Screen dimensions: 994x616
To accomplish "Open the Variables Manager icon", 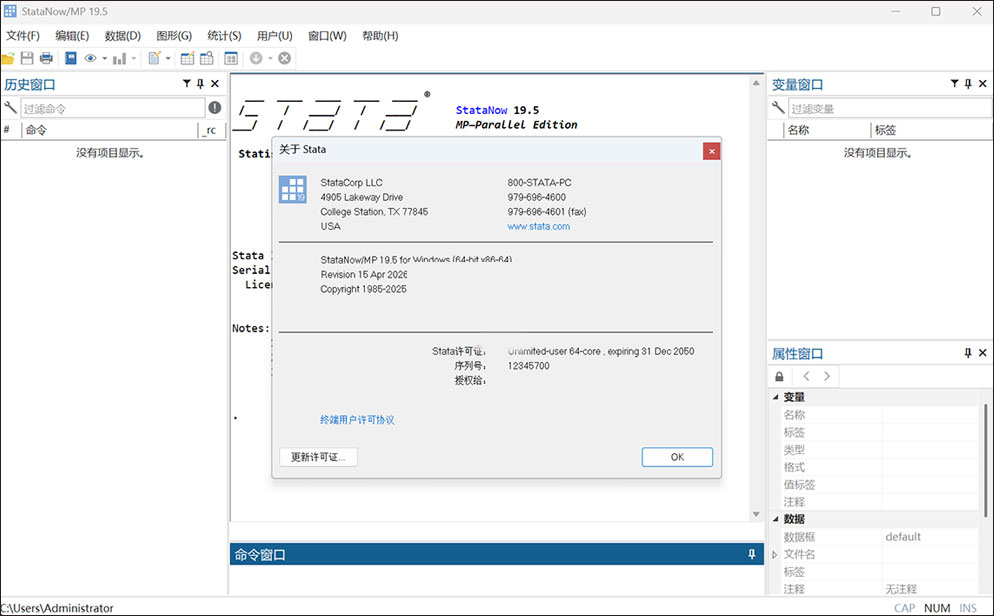I will click(x=231, y=58).
